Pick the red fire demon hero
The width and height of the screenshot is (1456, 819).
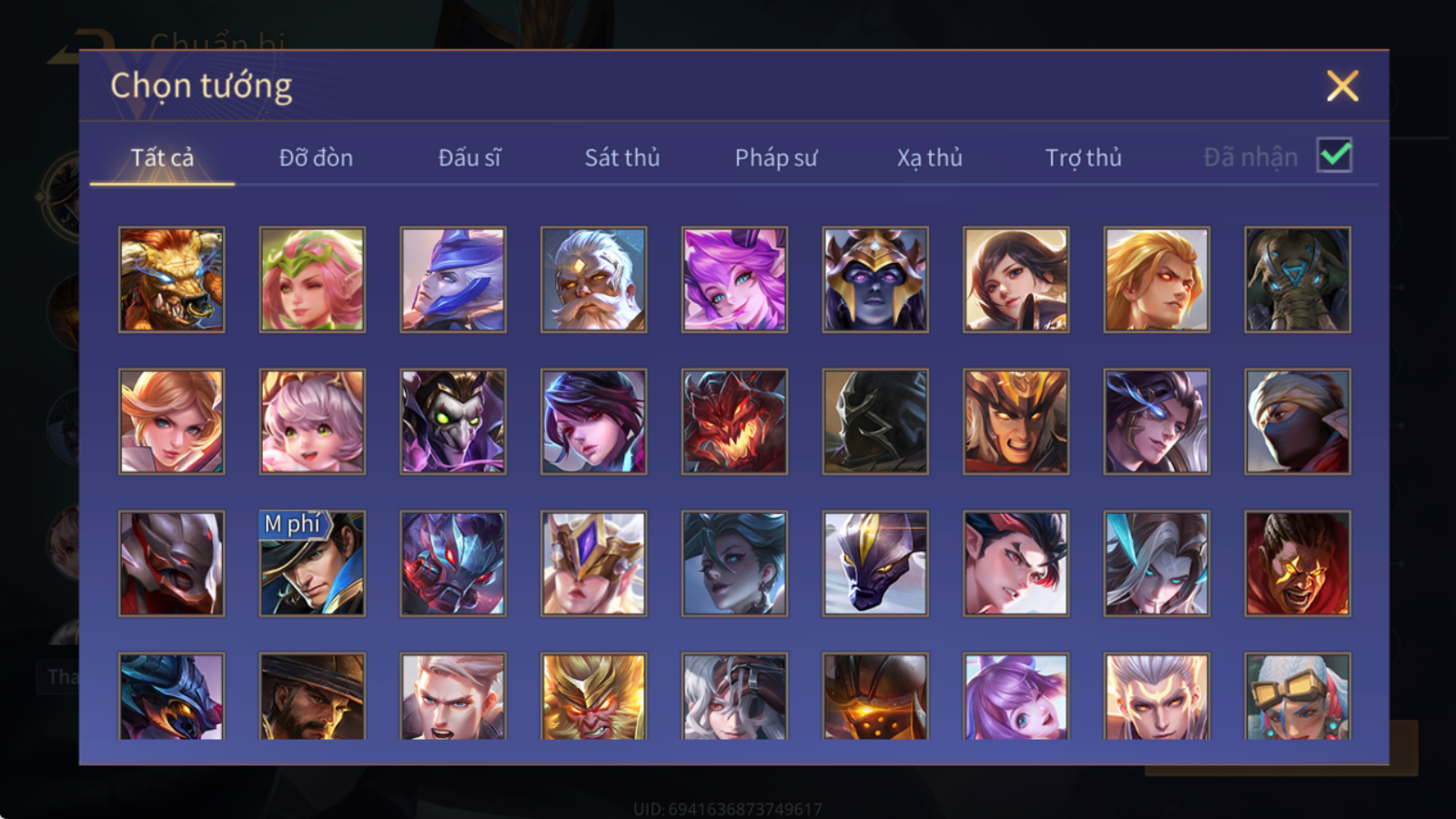point(734,421)
